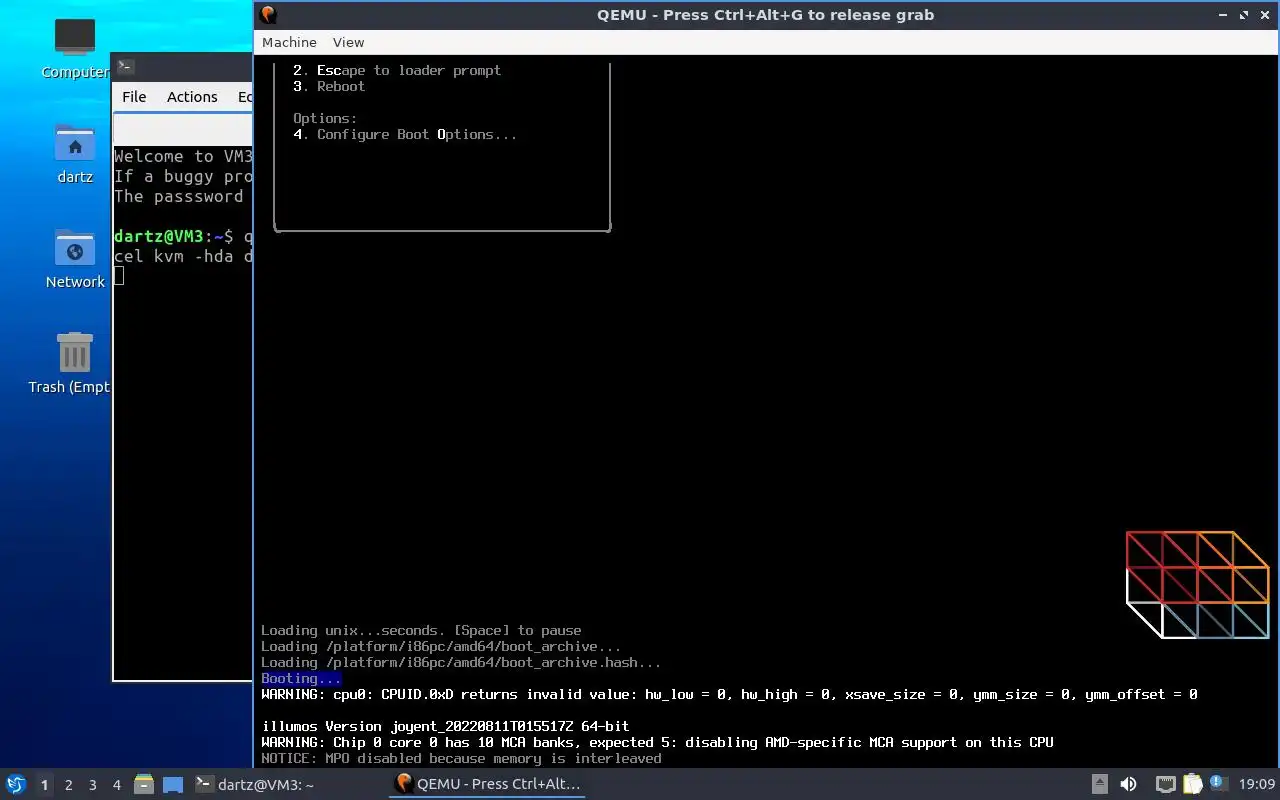This screenshot has height=800, width=1280.
Task: Switch to workspace 3 in pager
Action: pyautogui.click(x=92, y=785)
